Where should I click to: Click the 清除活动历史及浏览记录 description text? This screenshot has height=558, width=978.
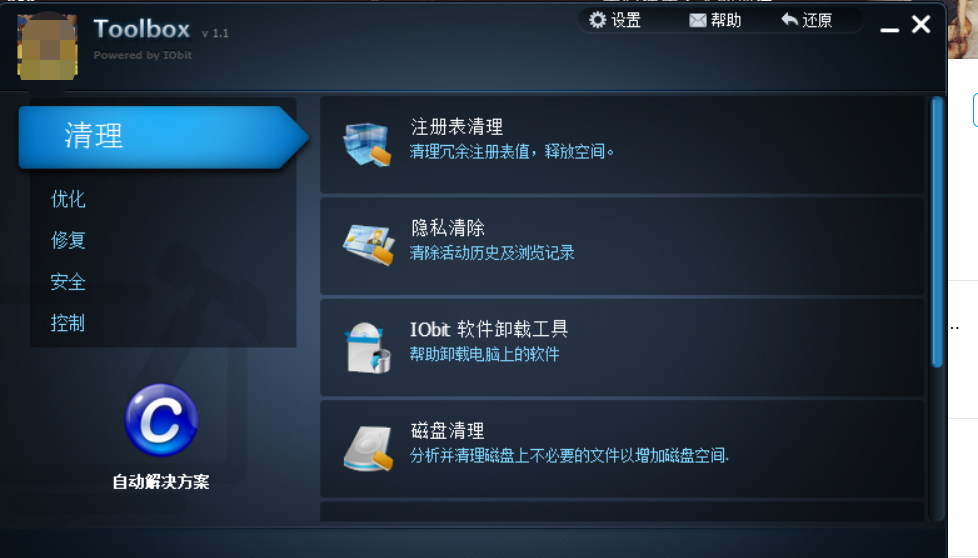[492, 253]
